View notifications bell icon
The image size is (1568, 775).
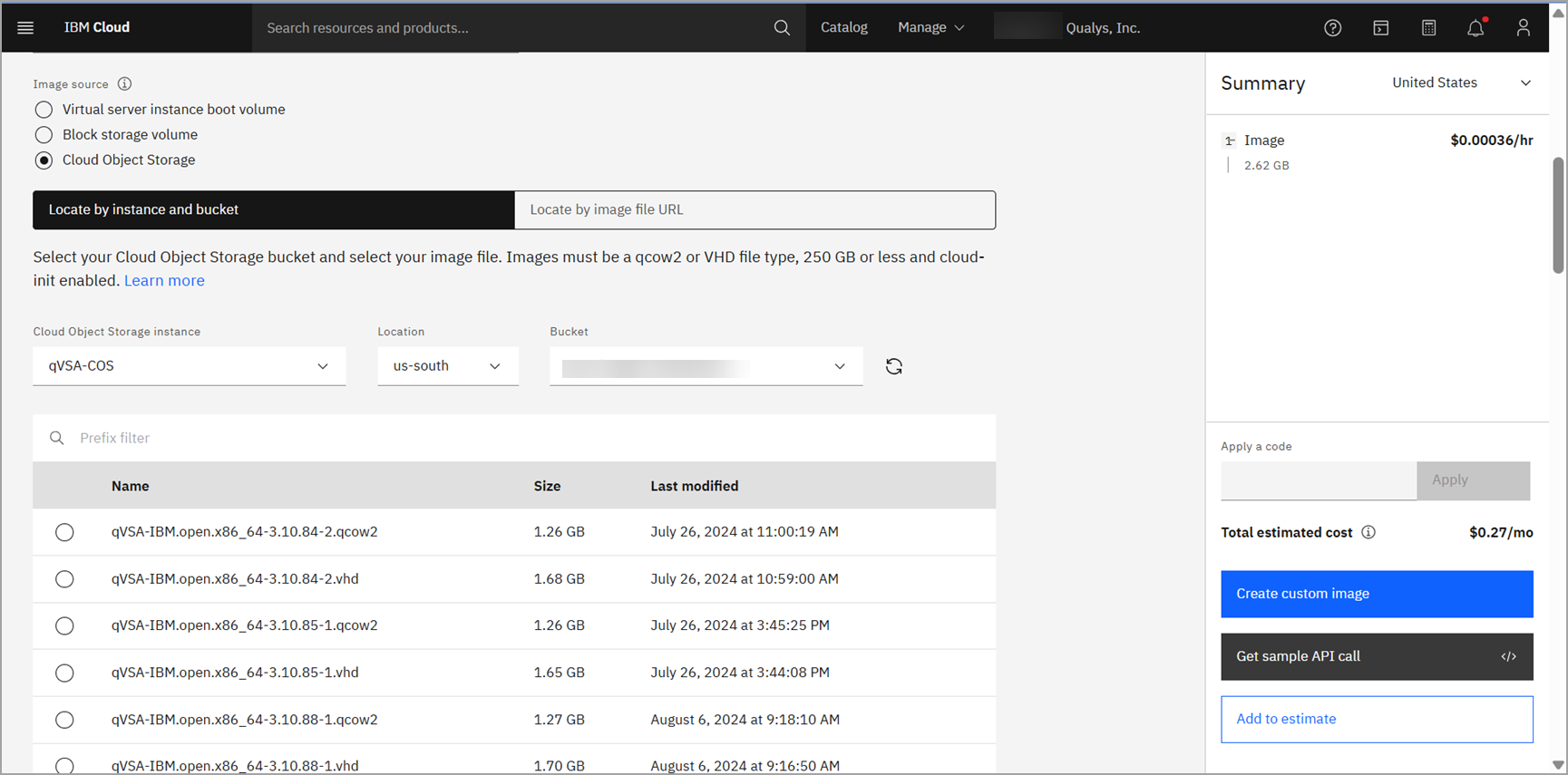tap(1475, 28)
